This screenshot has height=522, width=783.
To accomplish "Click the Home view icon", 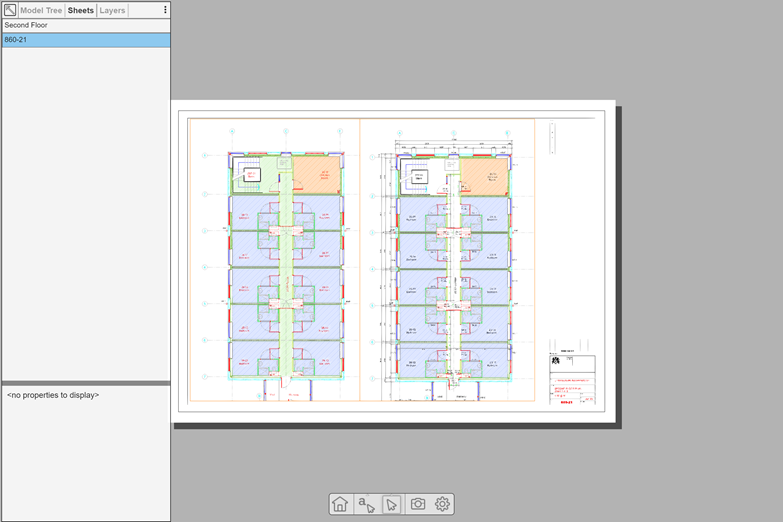I will click(x=340, y=504).
